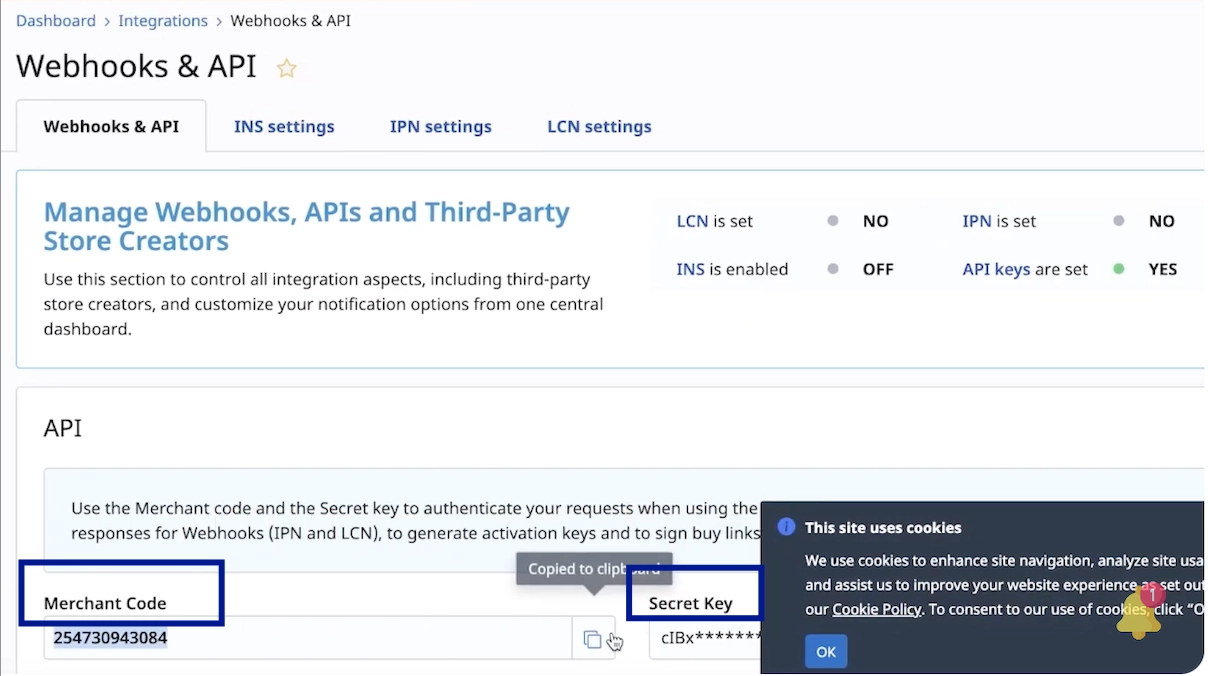Image resolution: width=1208 pixels, height=676 pixels.
Task: Select the 'Webhooks & API' breadcrumb text
Action: click(x=290, y=20)
